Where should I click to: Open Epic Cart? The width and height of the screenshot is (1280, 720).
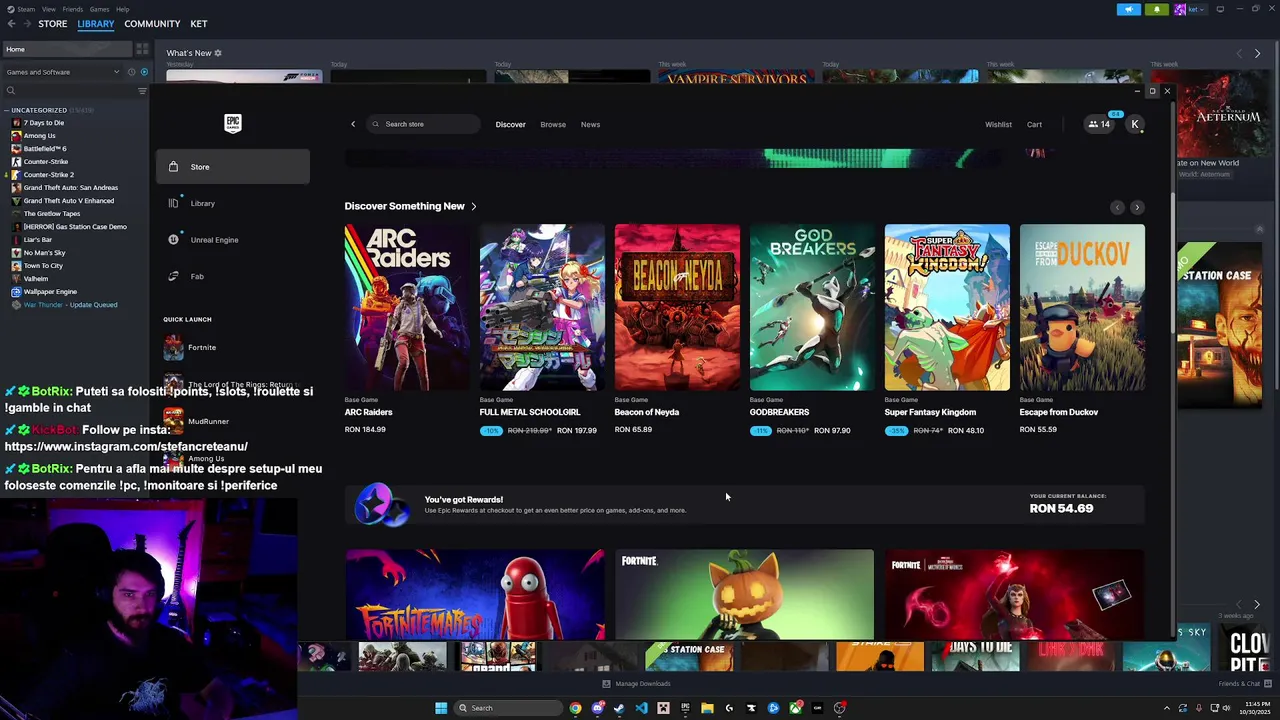[1034, 124]
